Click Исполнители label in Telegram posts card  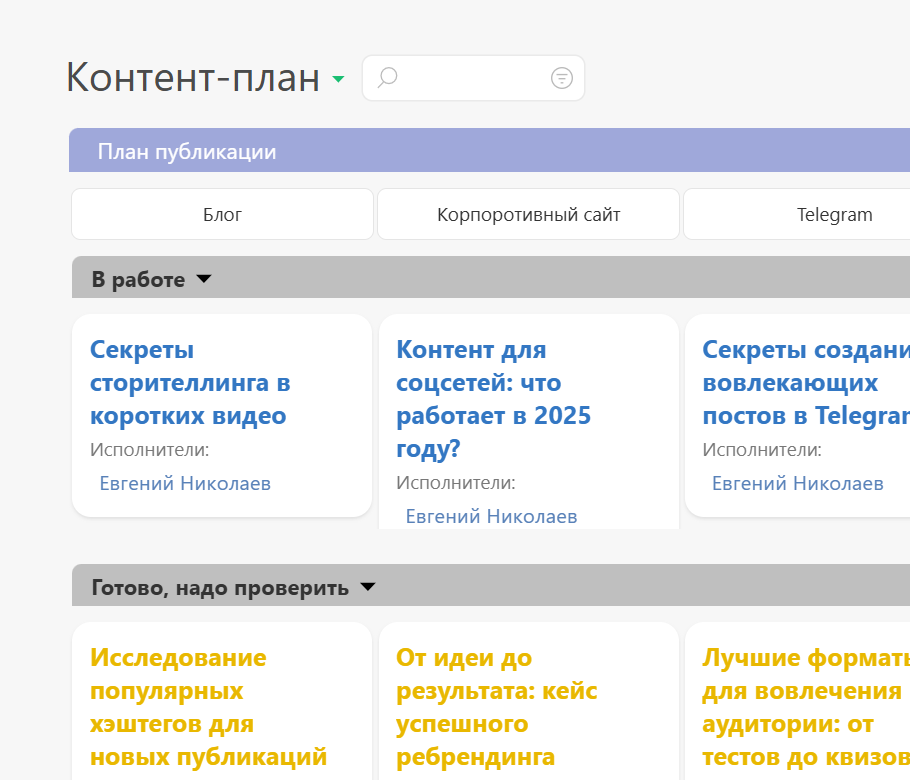coord(762,449)
